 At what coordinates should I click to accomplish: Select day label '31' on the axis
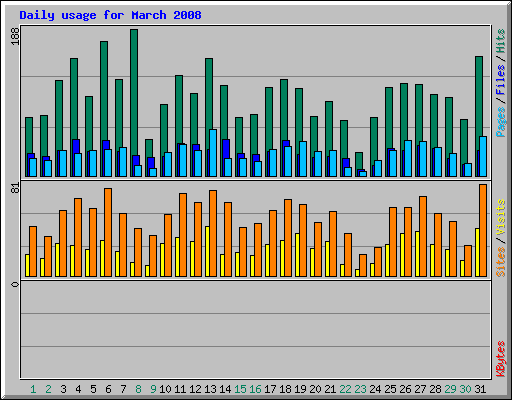(x=480, y=389)
